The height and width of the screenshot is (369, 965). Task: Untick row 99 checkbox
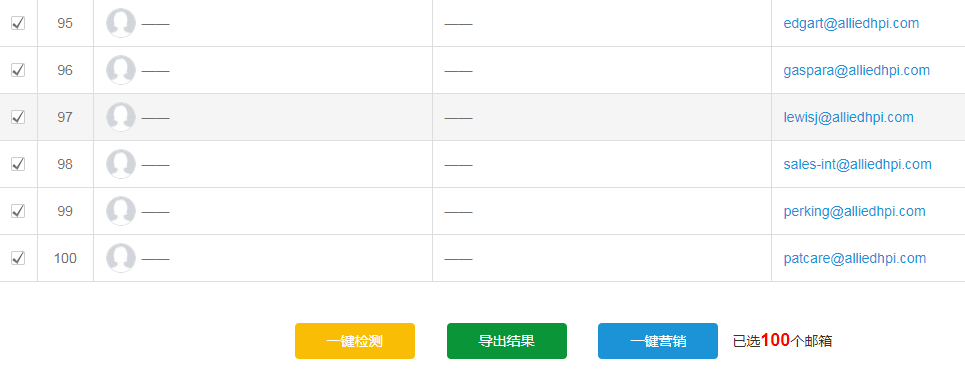[18, 211]
